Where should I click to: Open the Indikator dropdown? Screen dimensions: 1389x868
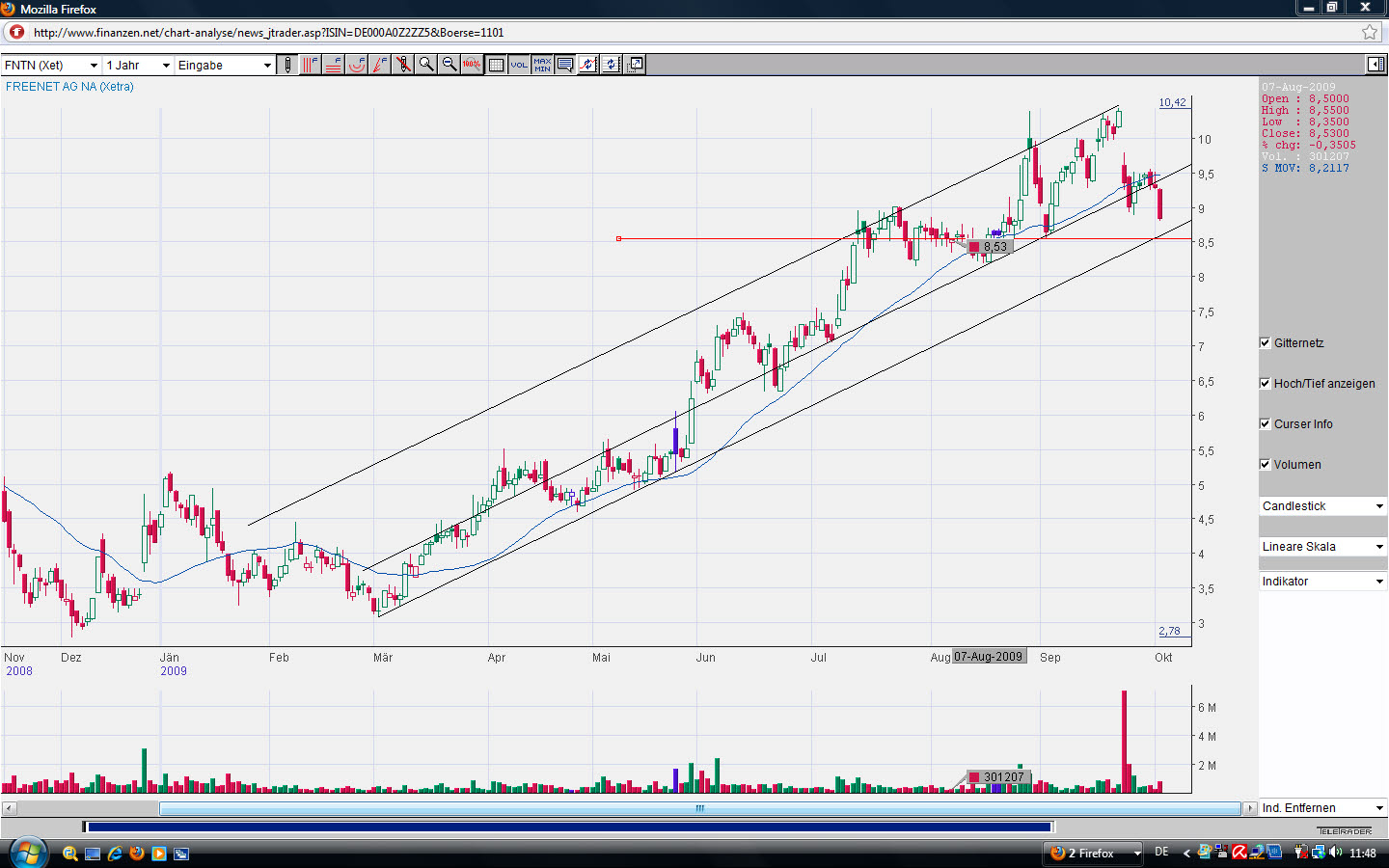coord(1322,582)
